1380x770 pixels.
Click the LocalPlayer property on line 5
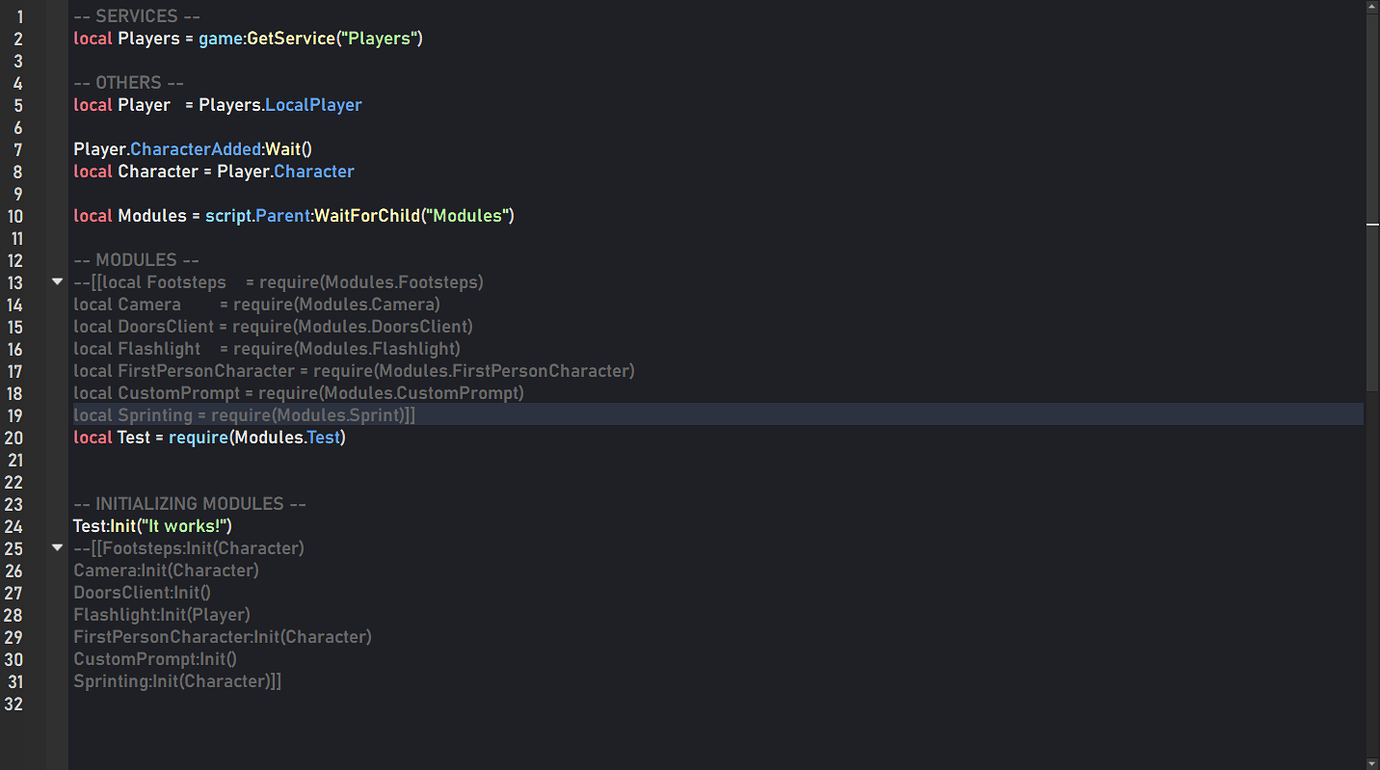(x=313, y=105)
